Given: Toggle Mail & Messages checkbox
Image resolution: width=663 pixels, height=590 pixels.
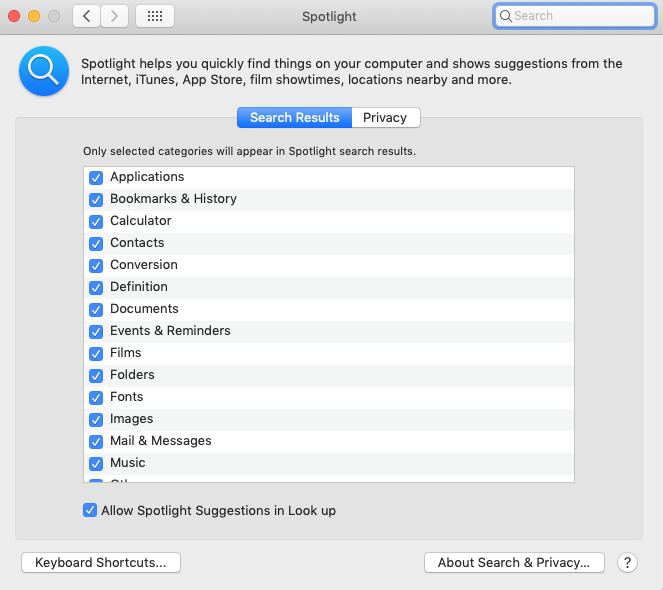Looking at the screenshot, I should [x=96, y=442].
